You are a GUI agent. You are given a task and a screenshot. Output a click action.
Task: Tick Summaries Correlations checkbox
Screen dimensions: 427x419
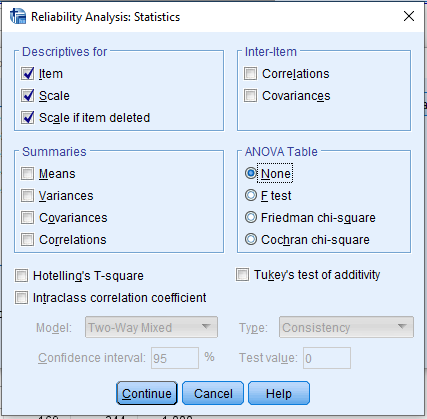(27, 240)
